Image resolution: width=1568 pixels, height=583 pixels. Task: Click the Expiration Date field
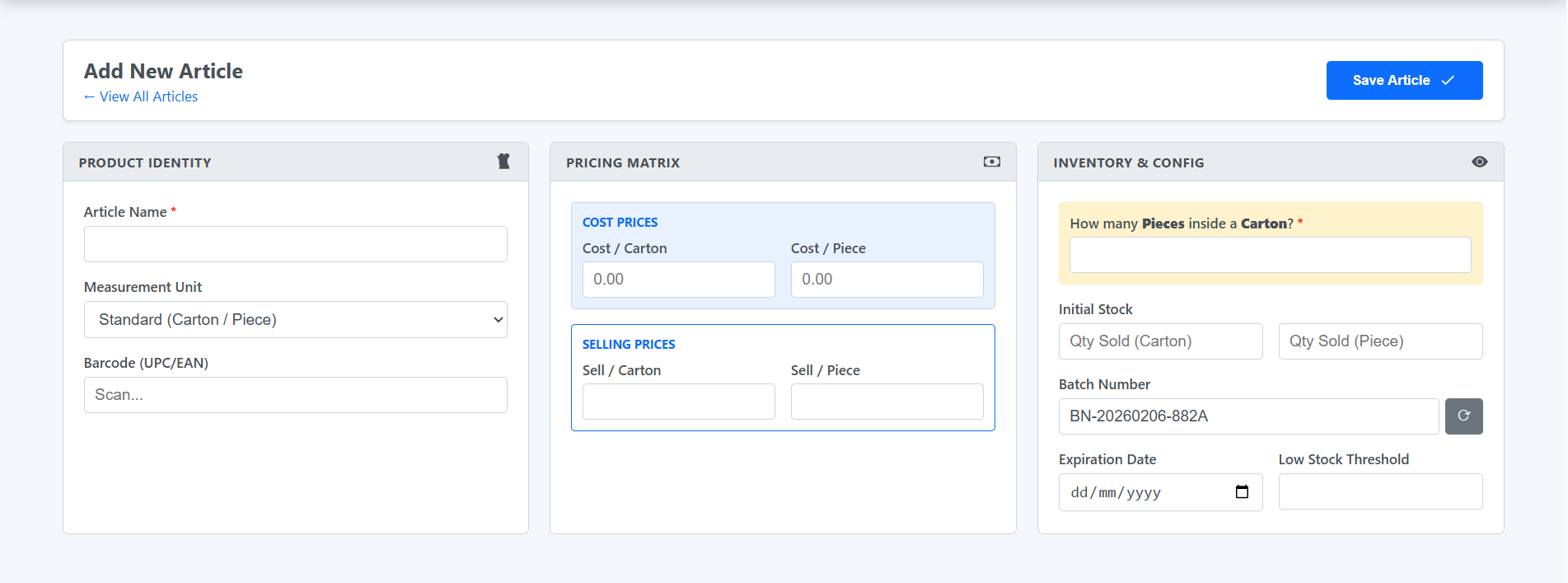(1161, 492)
